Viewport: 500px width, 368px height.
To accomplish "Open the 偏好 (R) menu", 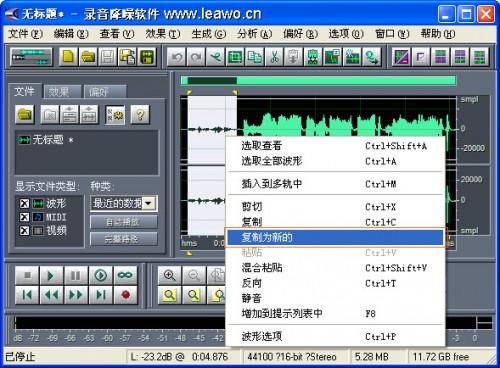I will click(300, 34).
